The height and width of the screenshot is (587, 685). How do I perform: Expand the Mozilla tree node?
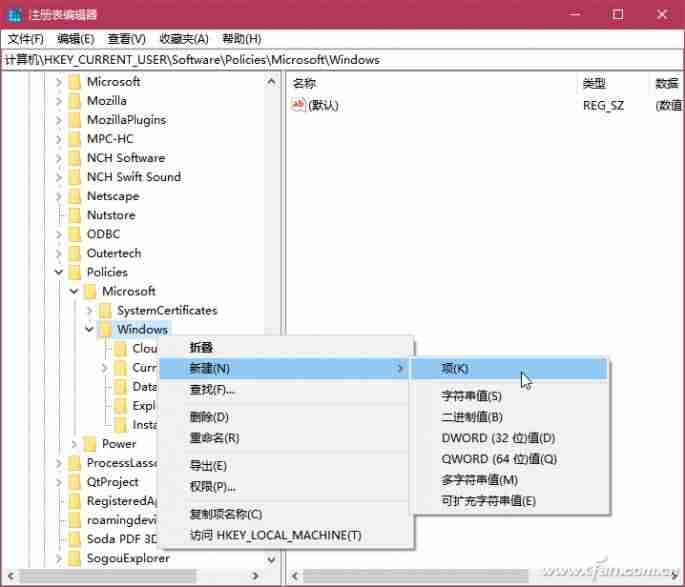tap(59, 101)
